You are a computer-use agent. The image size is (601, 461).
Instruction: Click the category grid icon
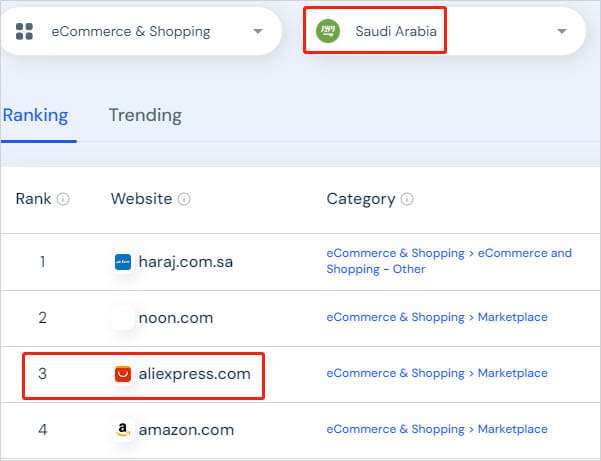coord(25,31)
